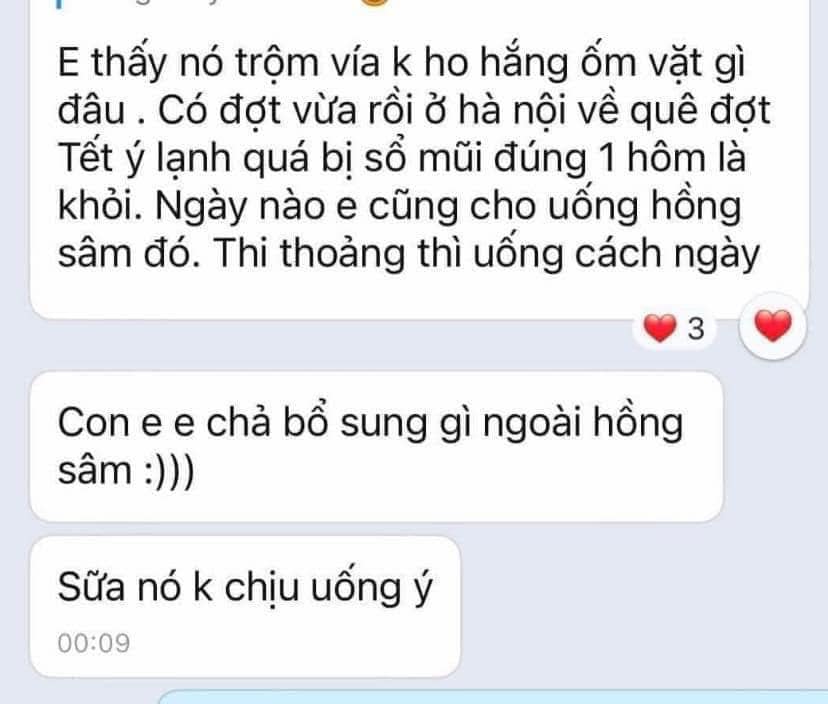The width and height of the screenshot is (828, 704).
Task: Click the "Con e e chả bổ sung" message
Action: pyautogui.click(x=377, y=446)
